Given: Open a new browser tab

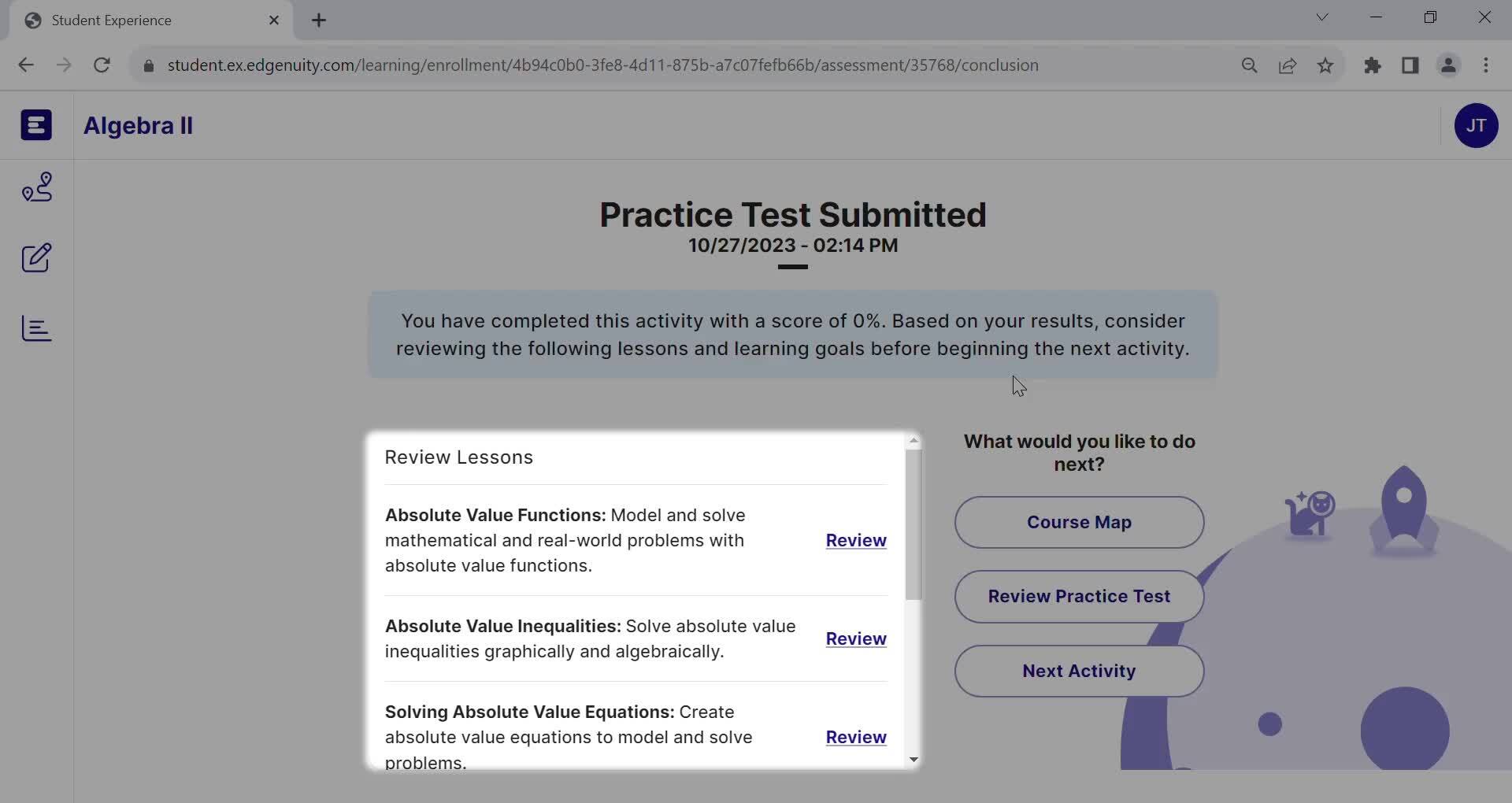Looking at the screenshot, I should (319, 20).
